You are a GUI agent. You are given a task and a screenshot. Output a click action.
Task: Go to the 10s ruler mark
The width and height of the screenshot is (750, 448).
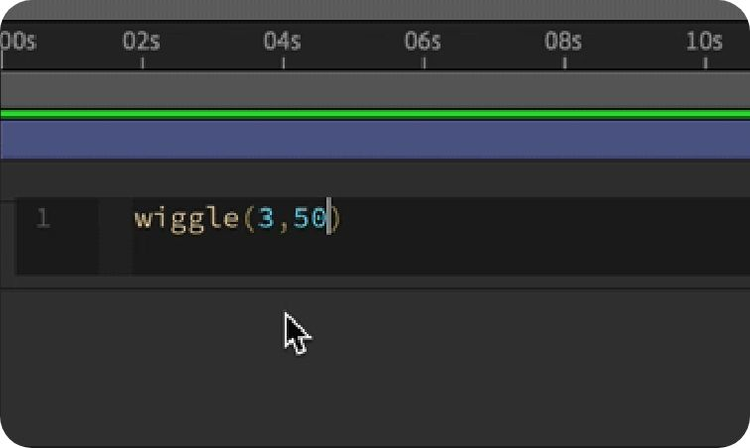pyautogui.click(x=704, y=42)
